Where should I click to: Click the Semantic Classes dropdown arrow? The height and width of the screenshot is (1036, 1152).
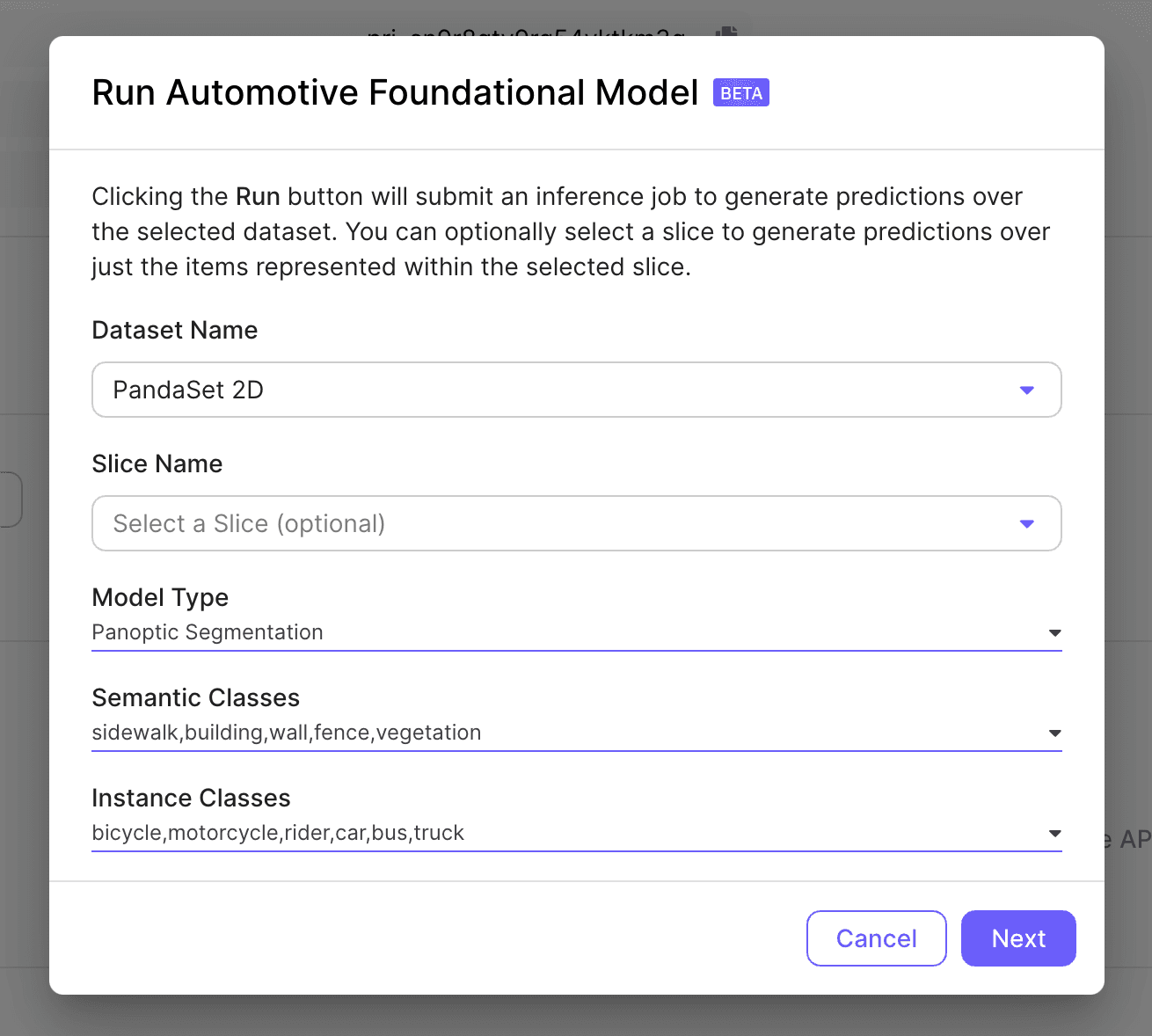coord(1054,733)
